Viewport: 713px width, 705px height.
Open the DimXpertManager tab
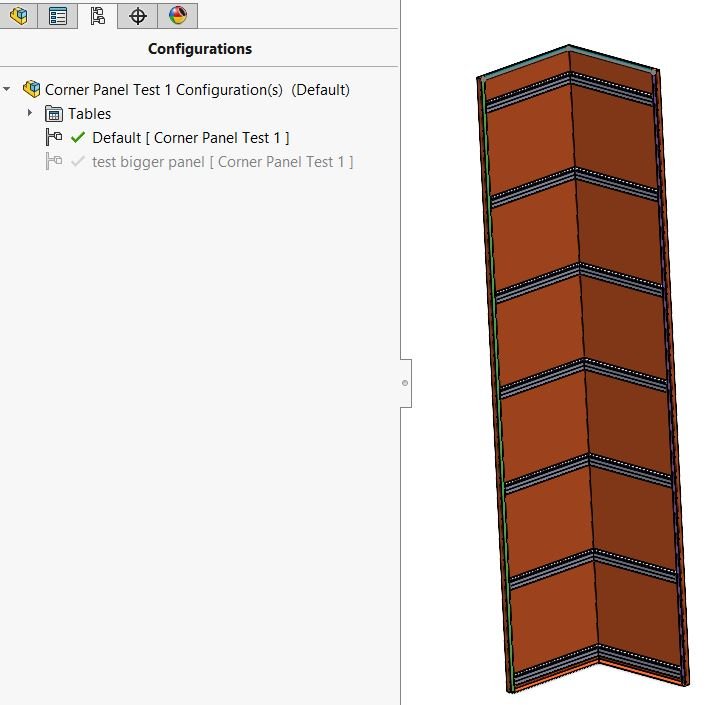[x=137, y=16]
